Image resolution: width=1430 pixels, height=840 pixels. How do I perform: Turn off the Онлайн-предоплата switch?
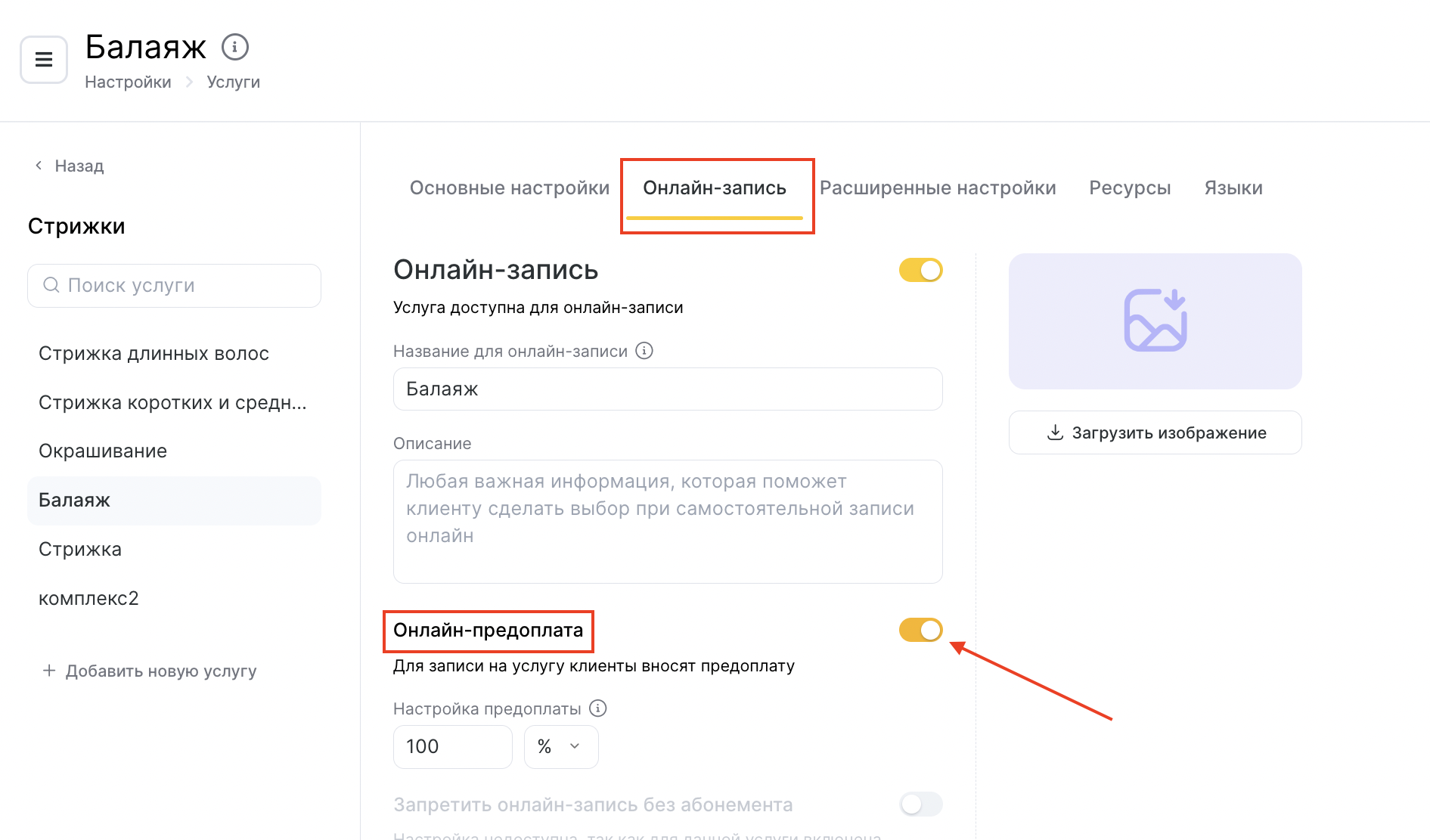[x=920, y=630]
